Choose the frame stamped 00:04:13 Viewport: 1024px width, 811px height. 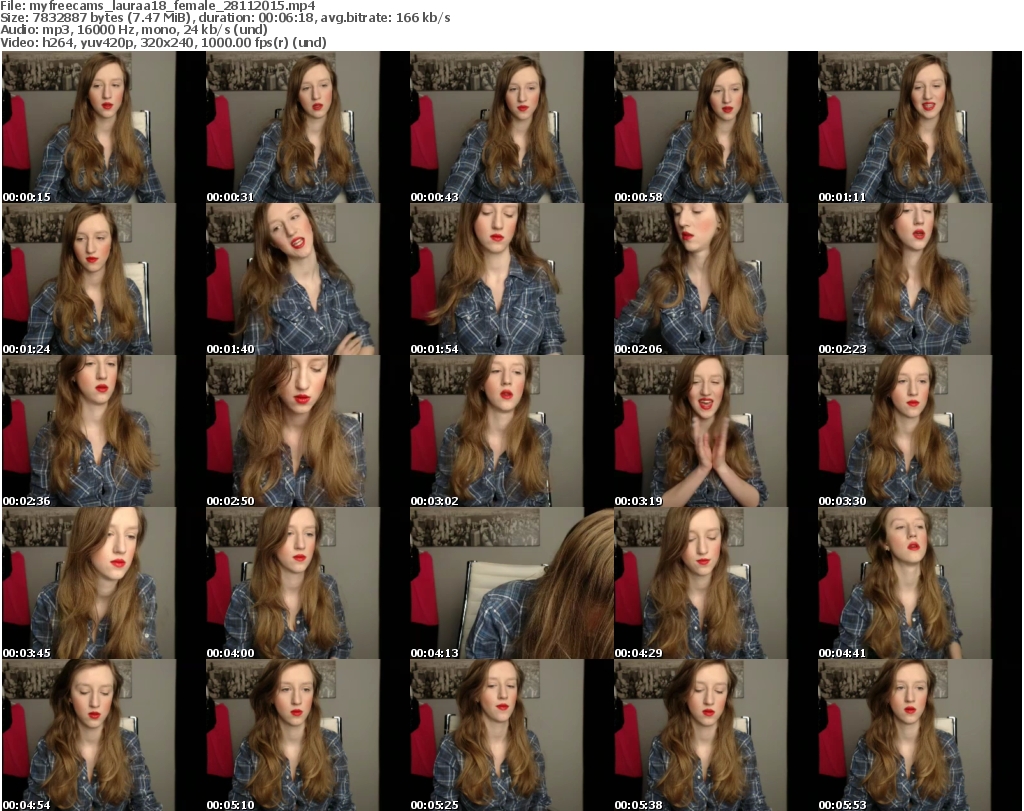[511, 583]
